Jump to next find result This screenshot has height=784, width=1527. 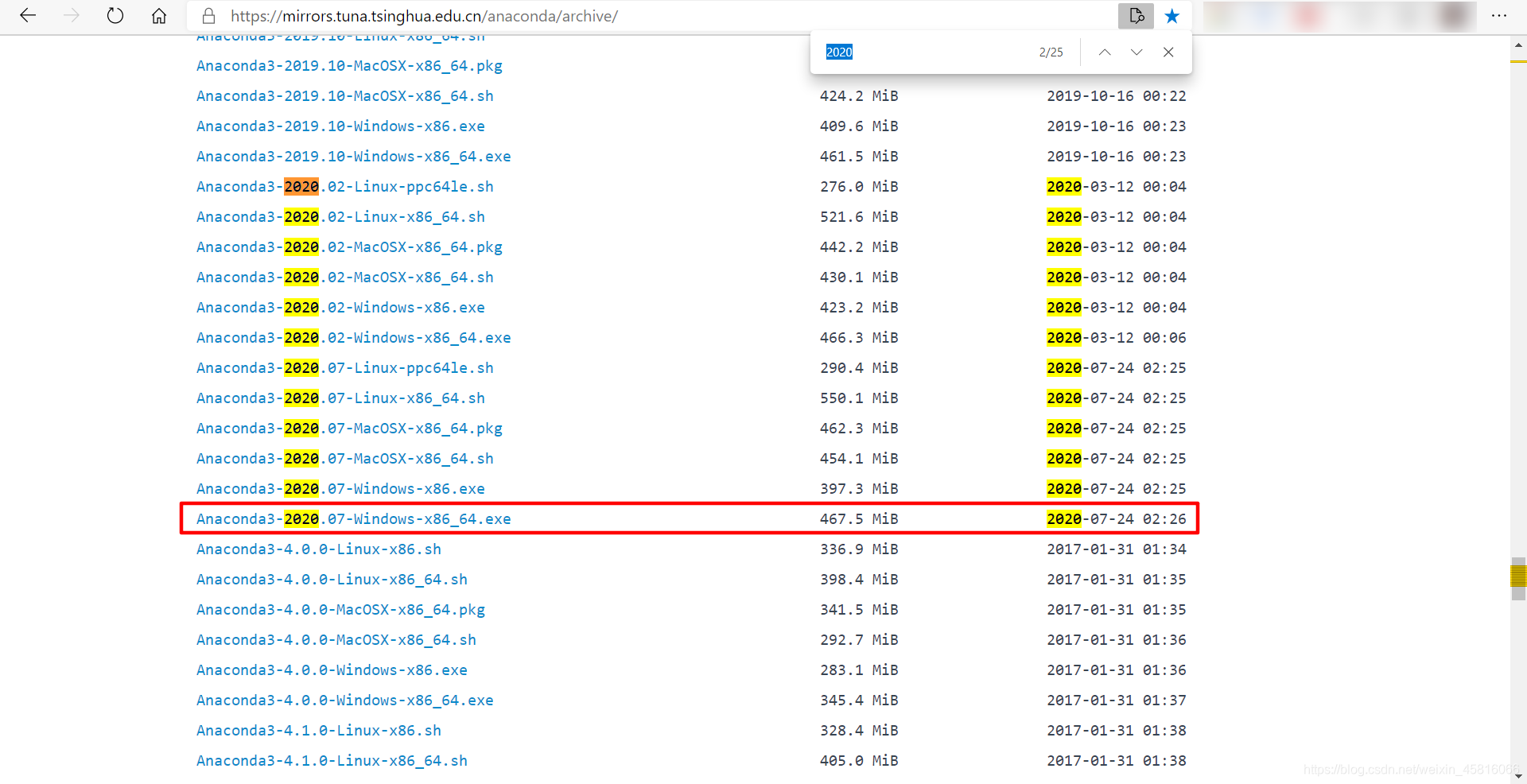pos(1137,52)
